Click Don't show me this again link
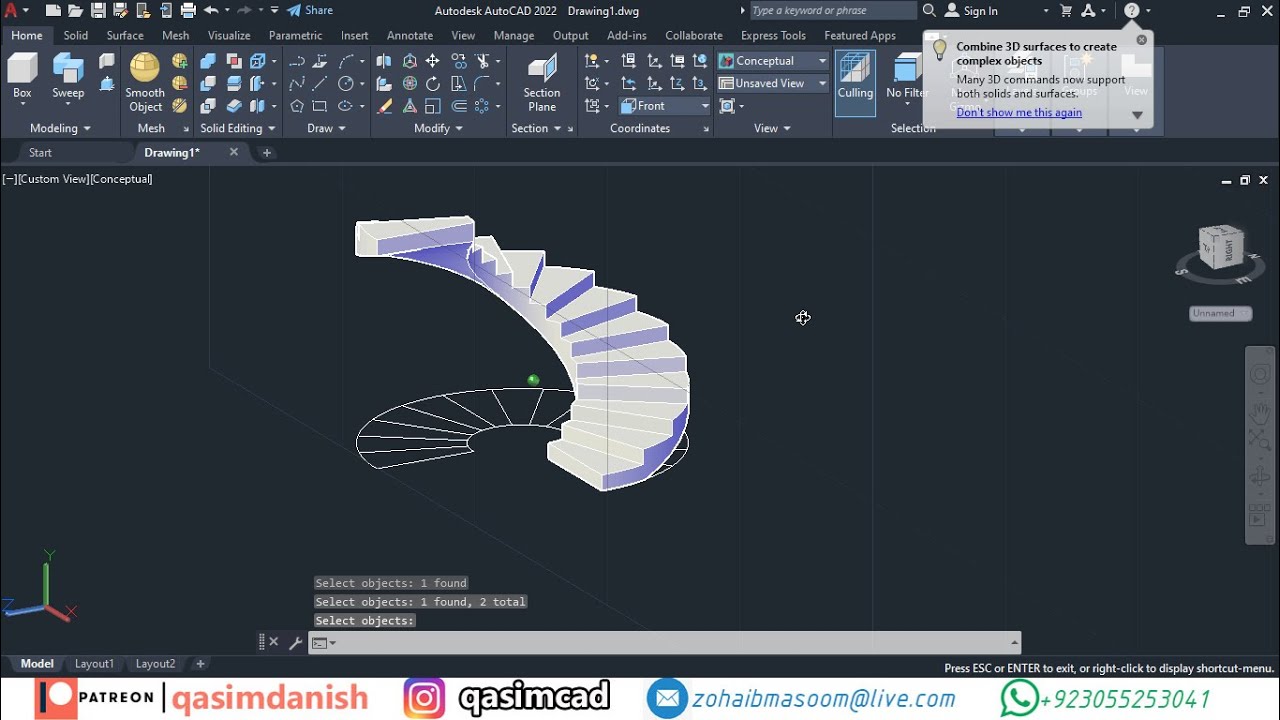The image size is (1280, 720). pos(1019,112)
